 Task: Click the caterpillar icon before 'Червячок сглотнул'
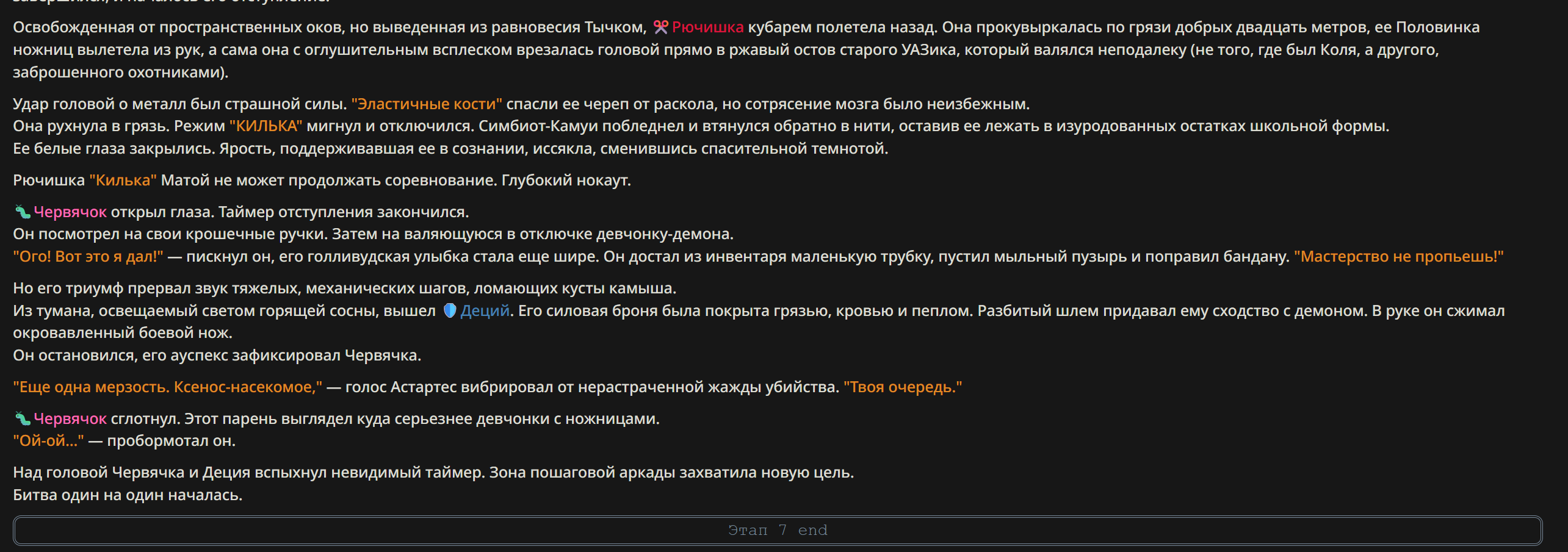22,419
